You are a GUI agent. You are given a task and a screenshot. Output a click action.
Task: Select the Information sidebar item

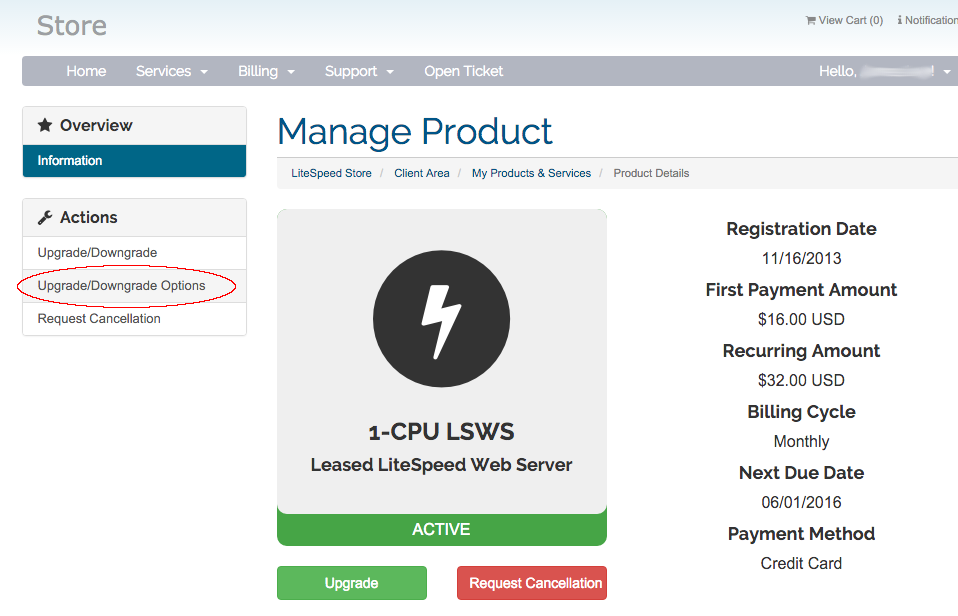point(134,161)
